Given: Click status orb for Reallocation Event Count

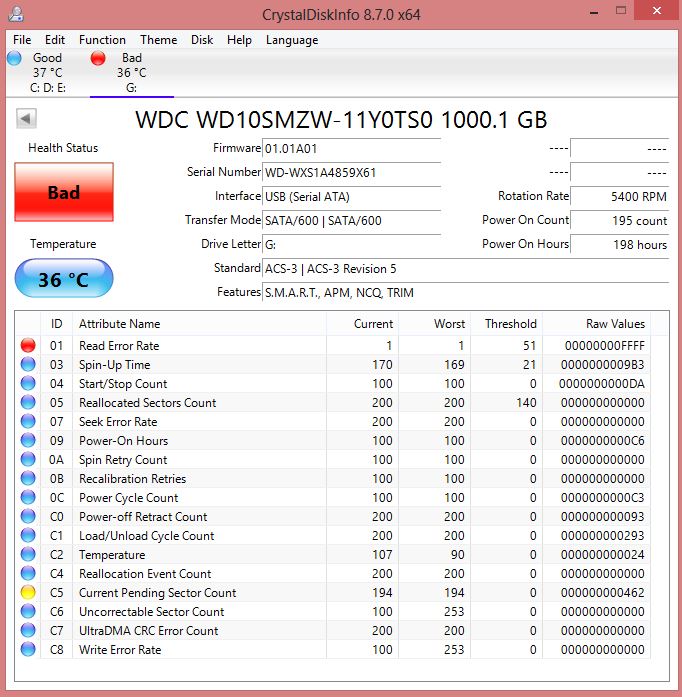Looking at the screenshot, I should click(x=28, y=573).
